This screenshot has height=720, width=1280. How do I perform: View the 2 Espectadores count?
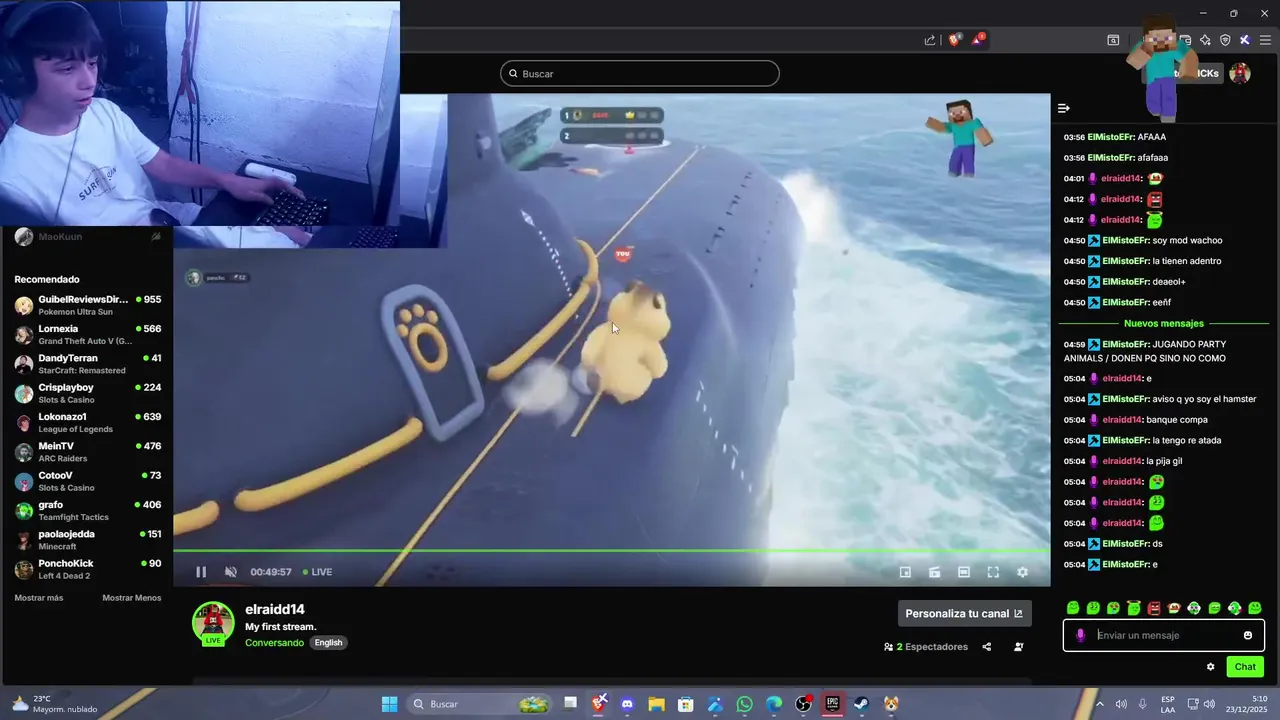pyautogui.click(x=926, y=647)
